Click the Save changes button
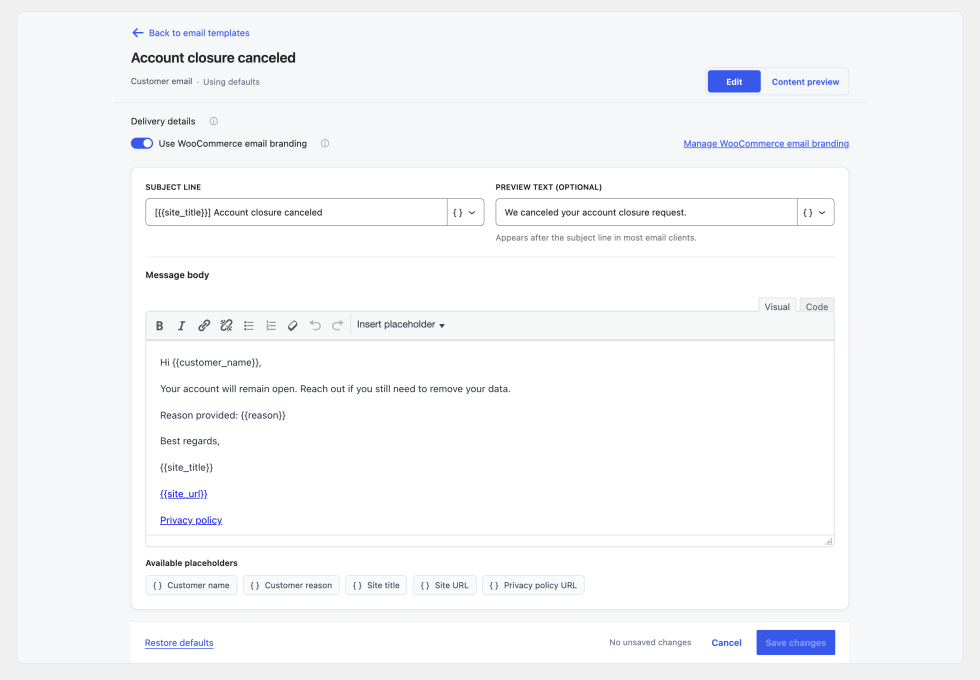 795,642
